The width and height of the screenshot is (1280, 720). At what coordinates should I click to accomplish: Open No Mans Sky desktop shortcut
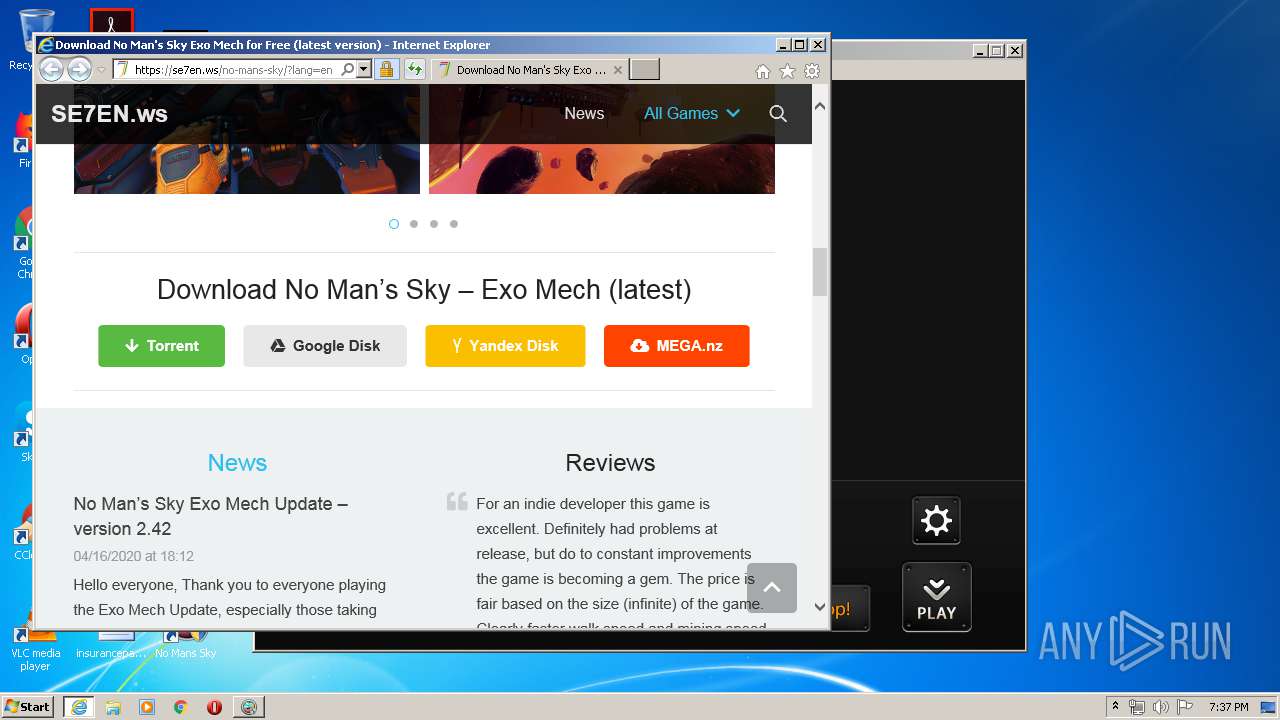pos(185,645)
